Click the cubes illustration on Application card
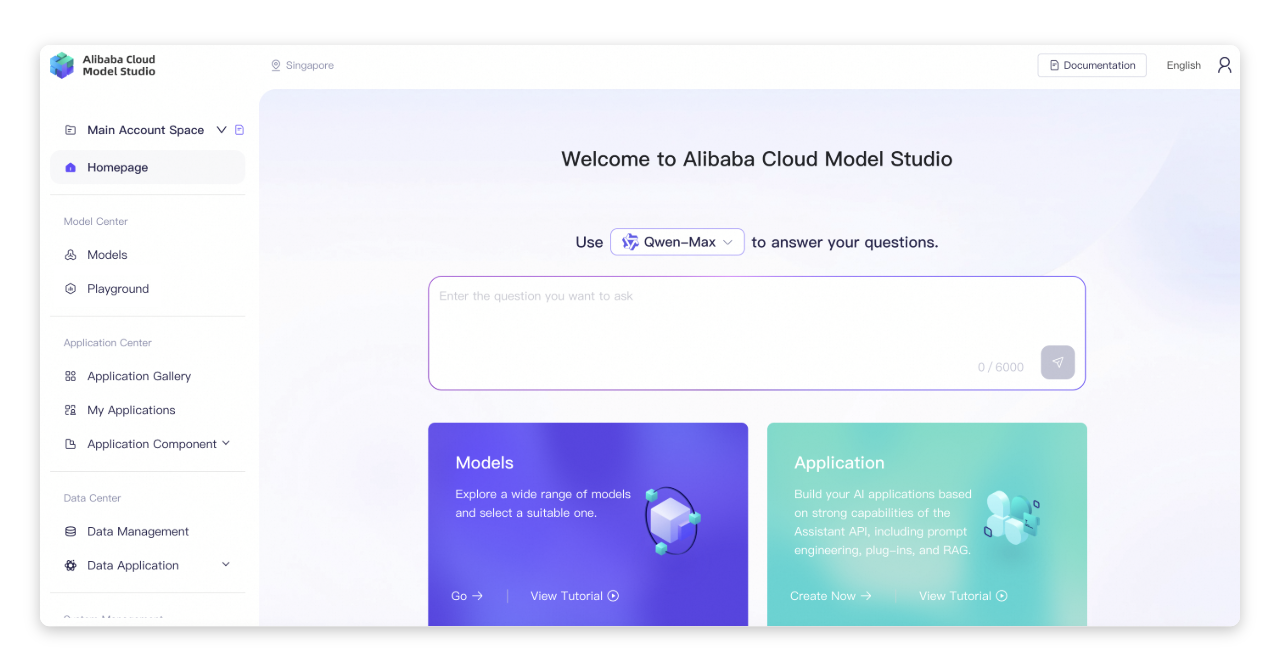 [1011, 517]
